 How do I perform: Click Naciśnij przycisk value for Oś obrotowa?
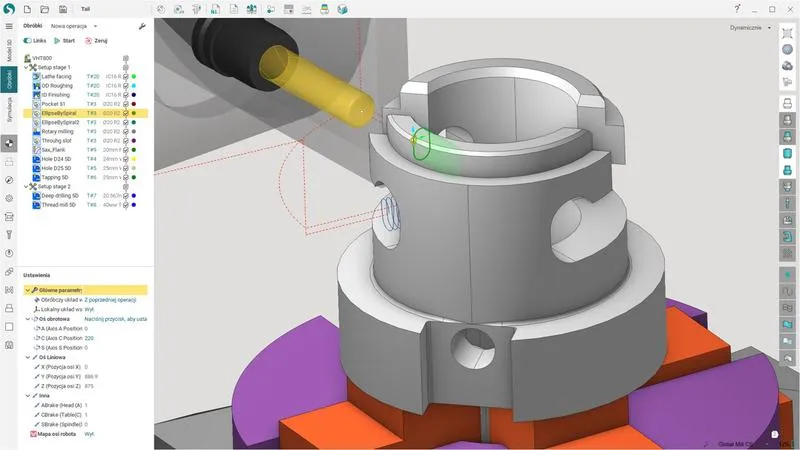pos(115,319)
